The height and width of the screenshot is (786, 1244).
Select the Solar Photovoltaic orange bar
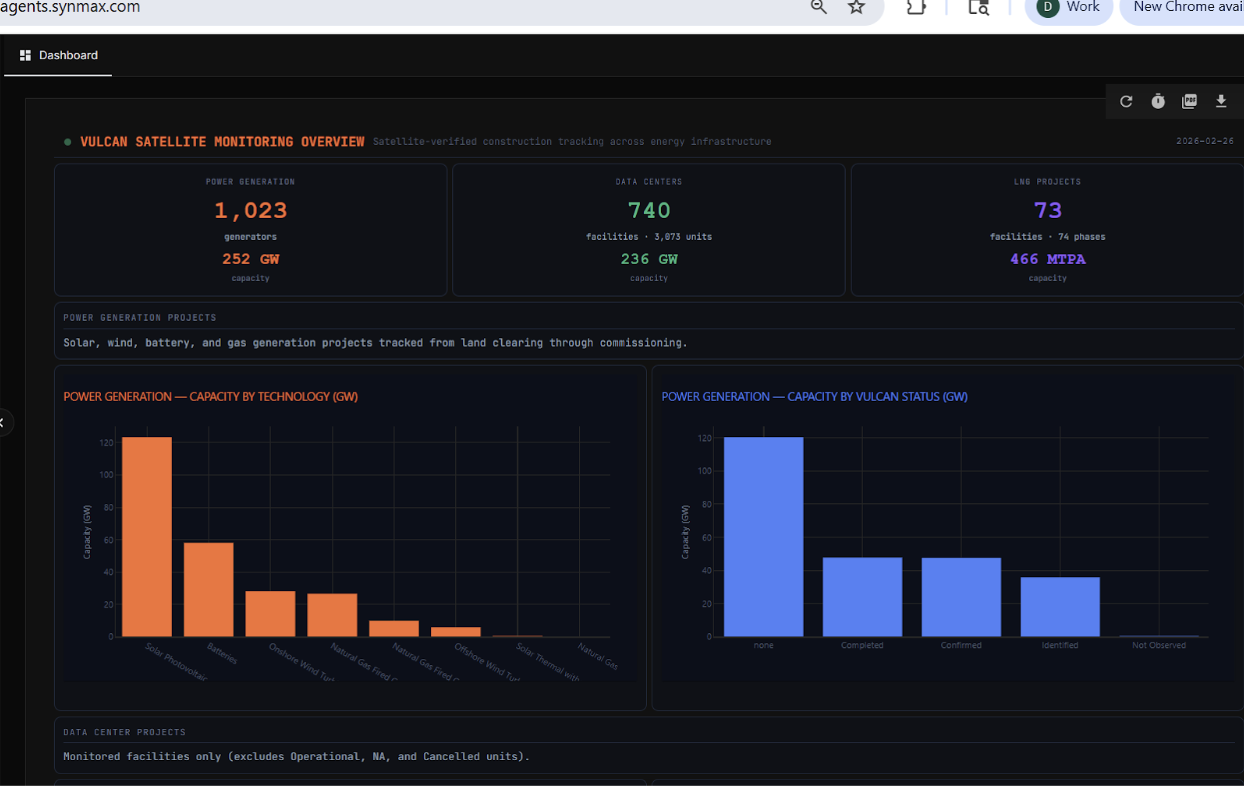147,537
